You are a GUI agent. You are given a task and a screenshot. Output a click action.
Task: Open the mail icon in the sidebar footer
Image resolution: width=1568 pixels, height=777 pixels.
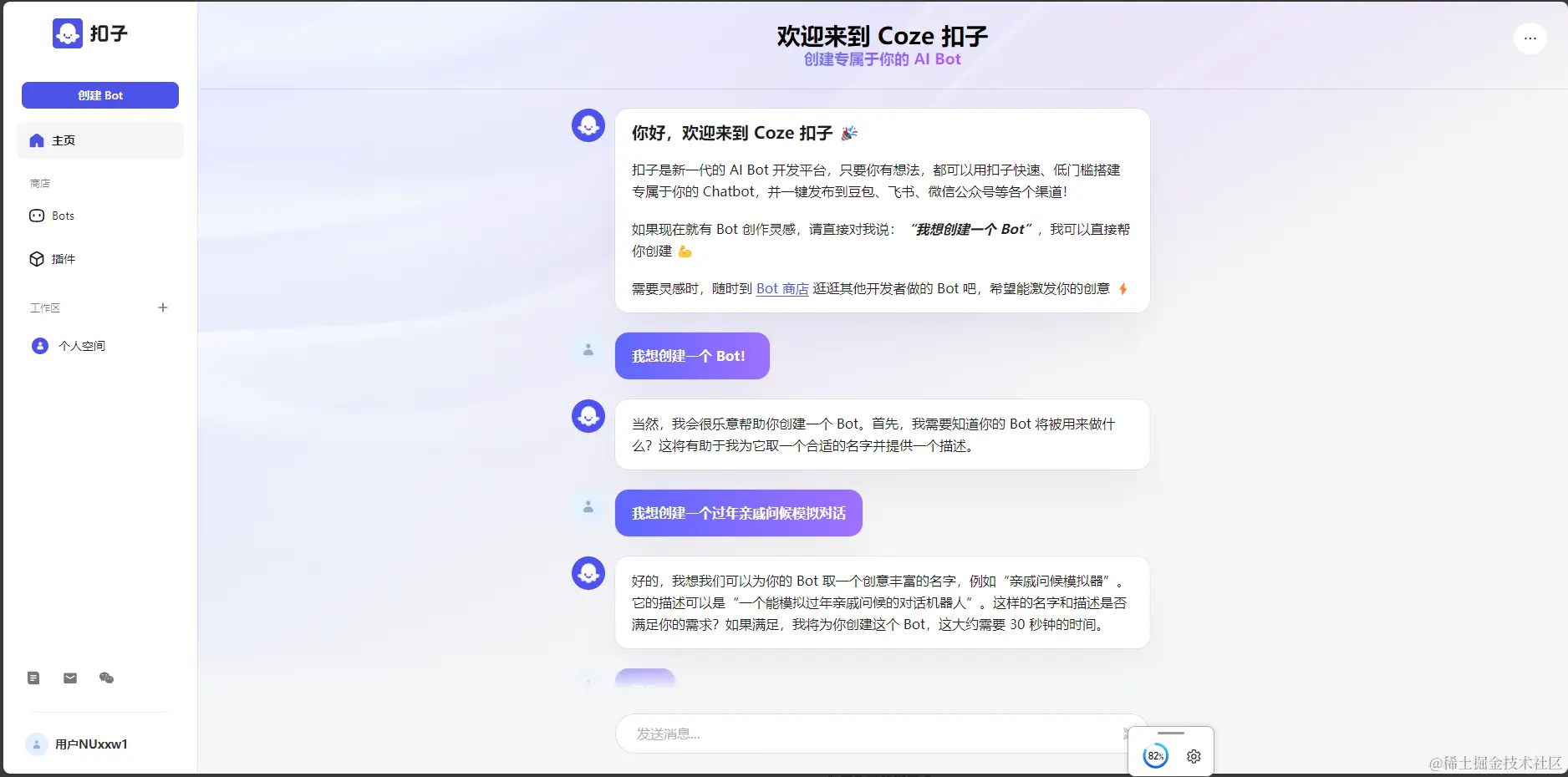[70, 678]
